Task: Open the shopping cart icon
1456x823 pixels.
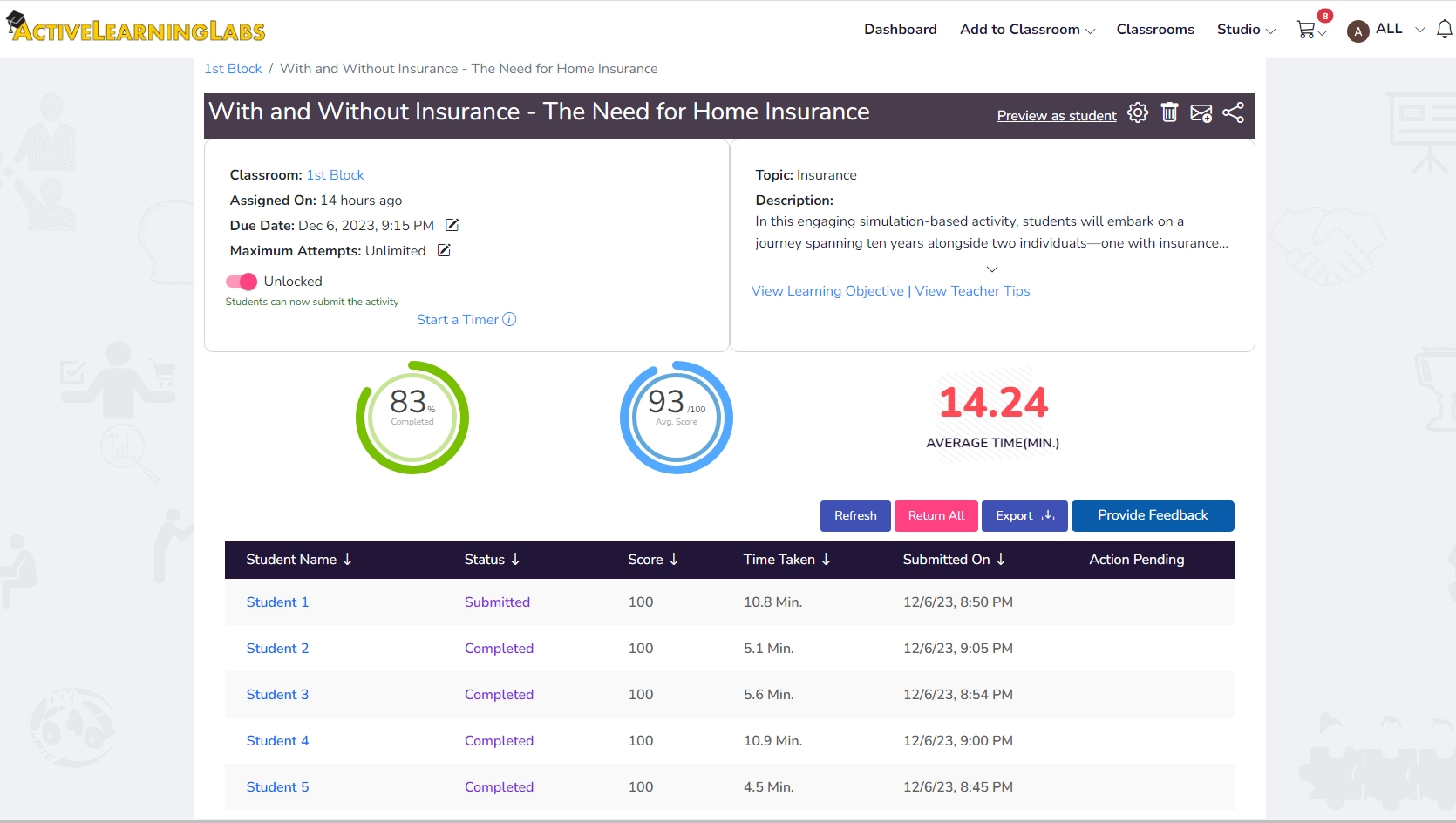Action: [x=1306, y=30]
